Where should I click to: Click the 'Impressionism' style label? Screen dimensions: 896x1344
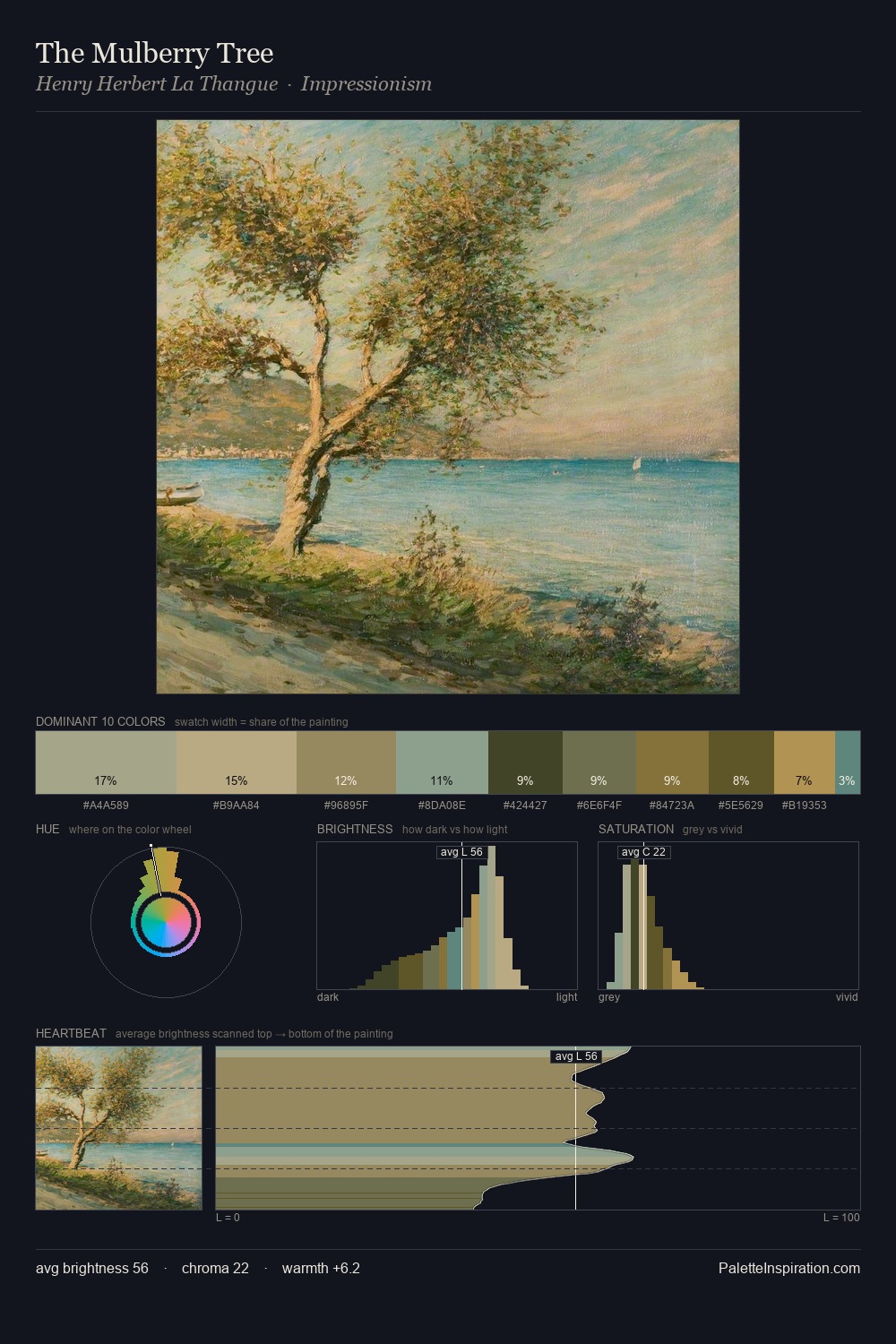click(x=366, y=84)
